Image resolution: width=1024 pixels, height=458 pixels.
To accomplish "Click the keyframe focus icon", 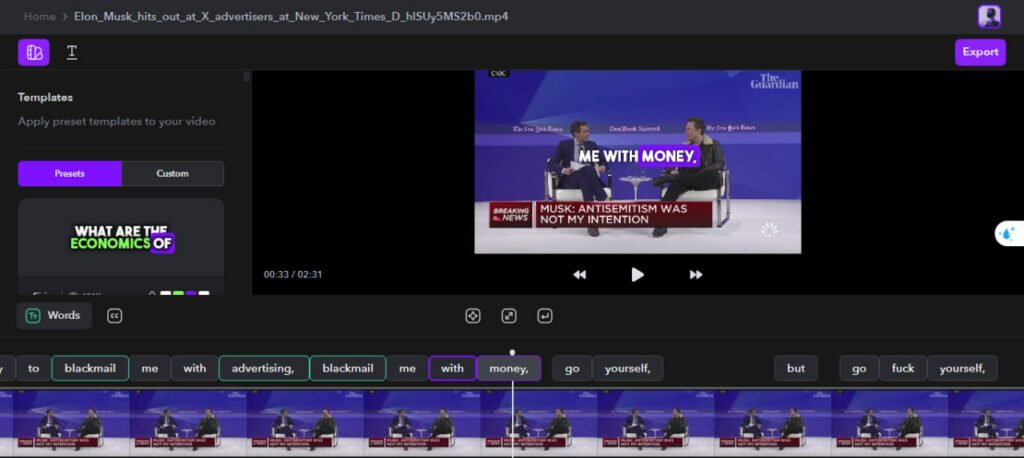I will click(x=473, y=316).
